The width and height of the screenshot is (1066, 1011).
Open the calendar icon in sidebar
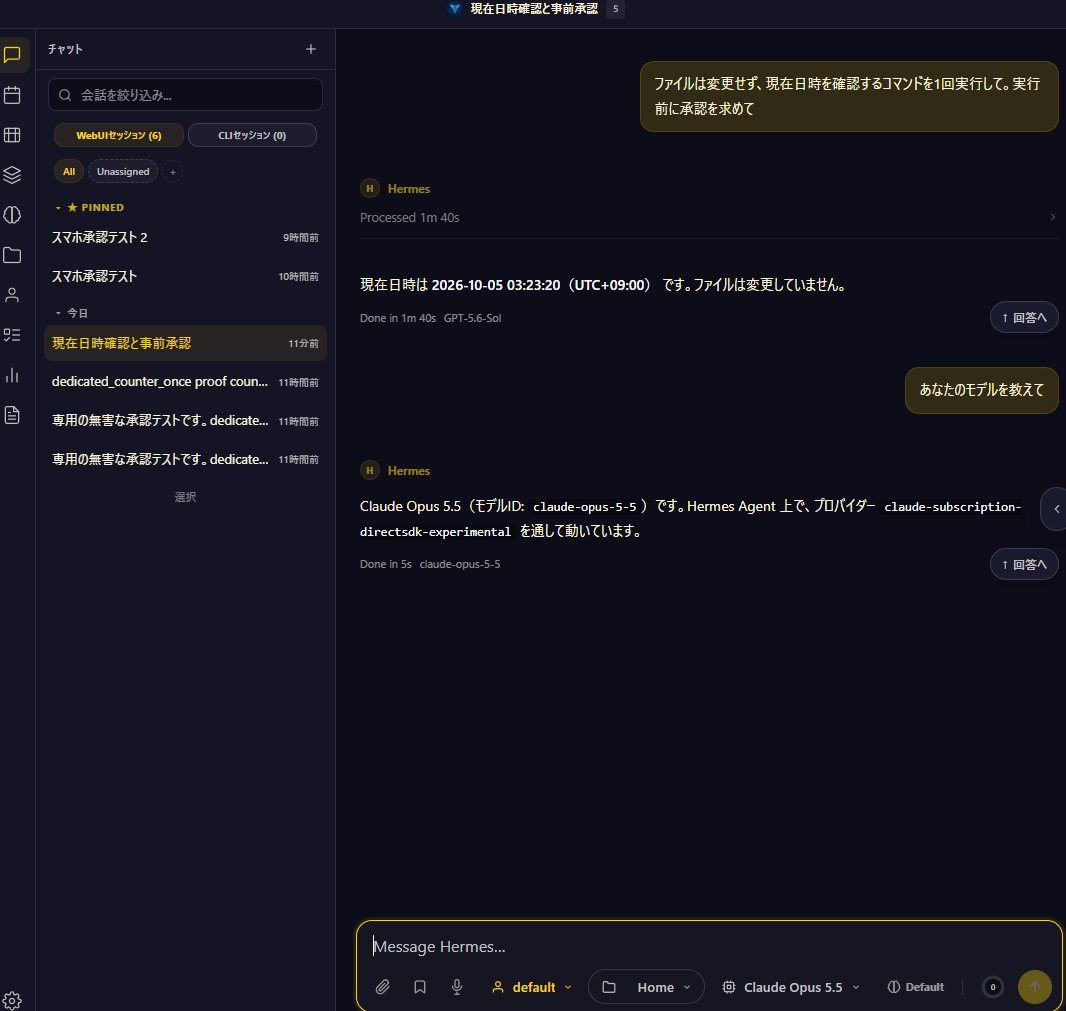click(x=12, y=95)
